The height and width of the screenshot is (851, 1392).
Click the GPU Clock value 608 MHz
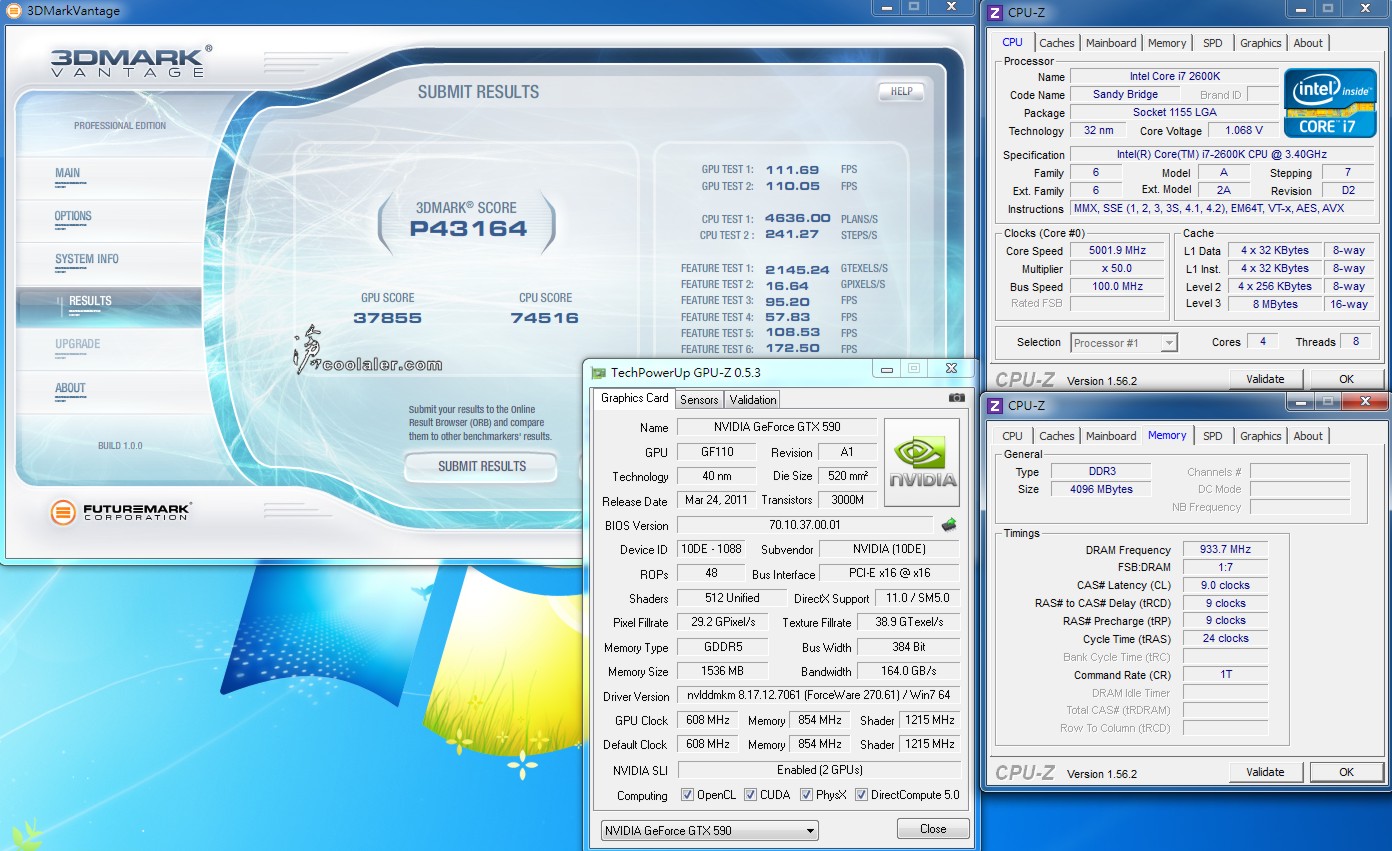(708, 720)
